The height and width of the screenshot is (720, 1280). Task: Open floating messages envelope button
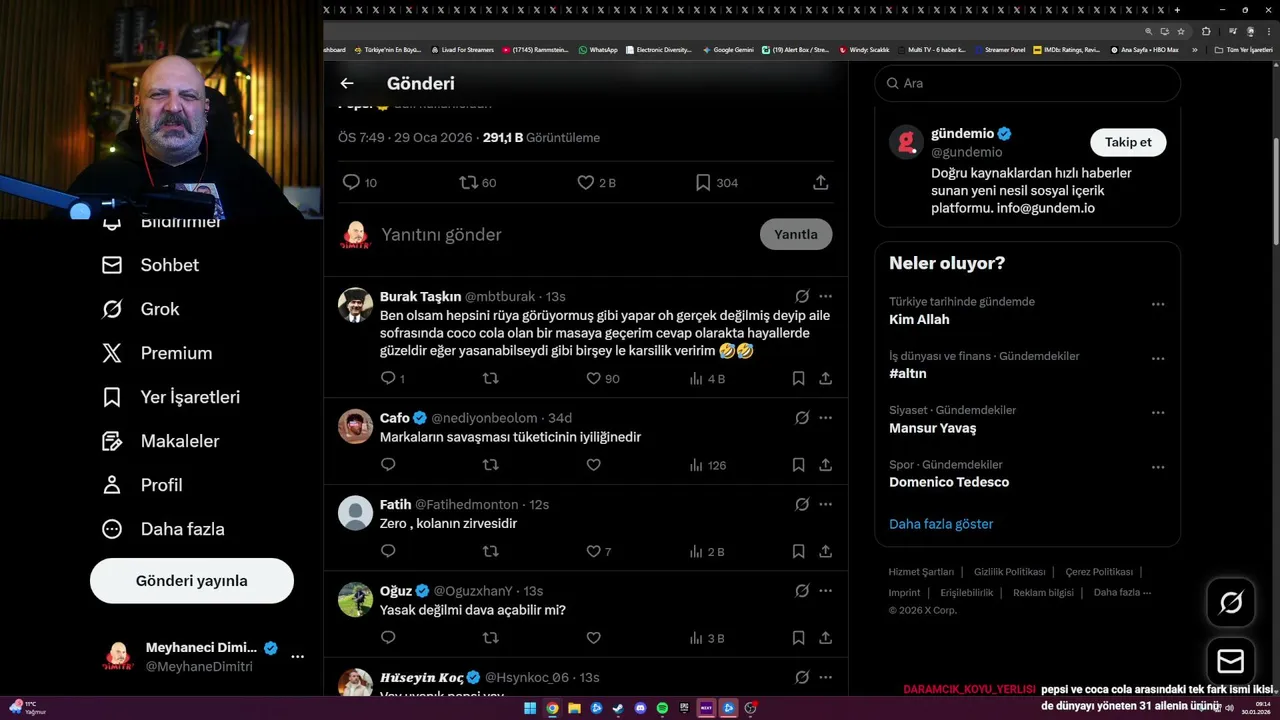click(x=1230, y=662)
